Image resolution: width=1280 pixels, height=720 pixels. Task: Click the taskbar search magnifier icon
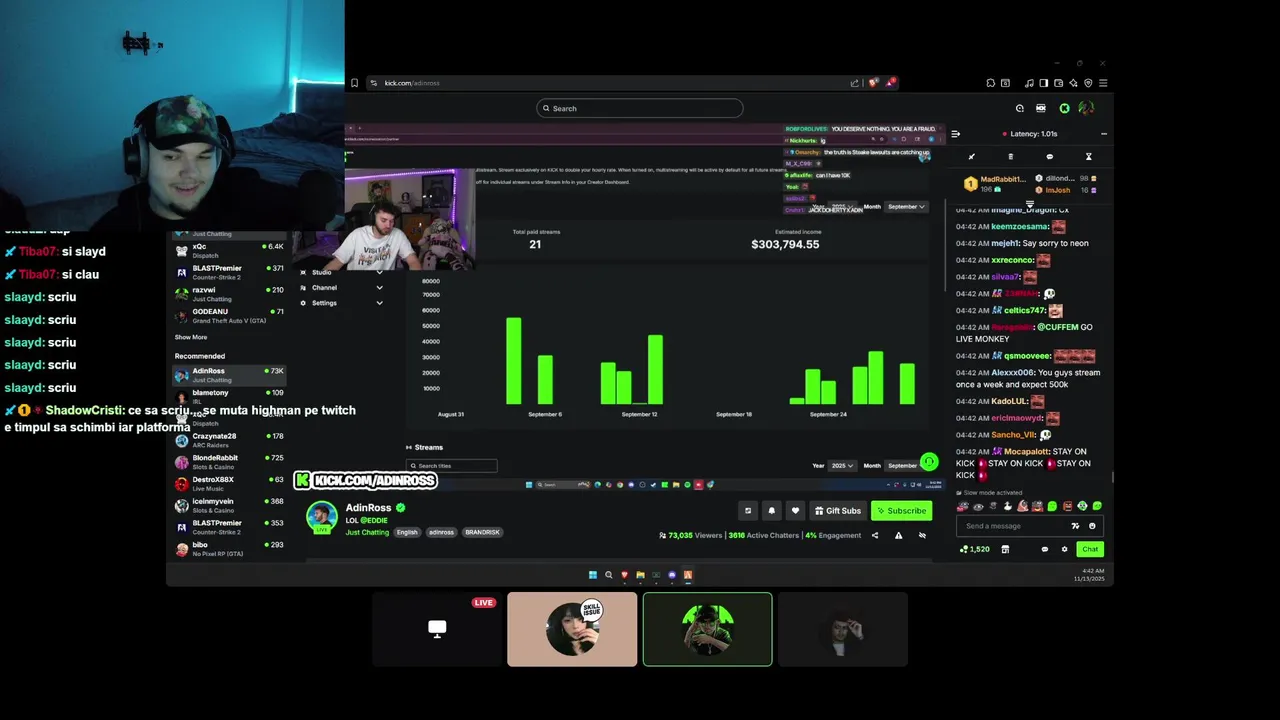608,575
